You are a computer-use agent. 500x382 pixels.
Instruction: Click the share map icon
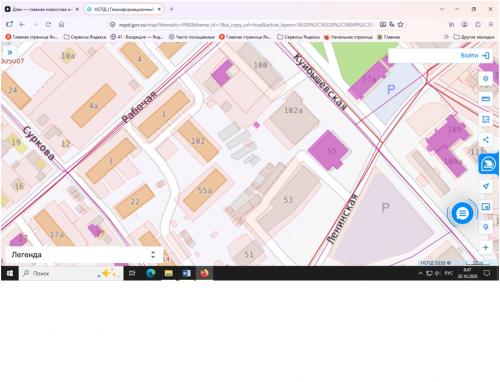click(x=486, y=140)
